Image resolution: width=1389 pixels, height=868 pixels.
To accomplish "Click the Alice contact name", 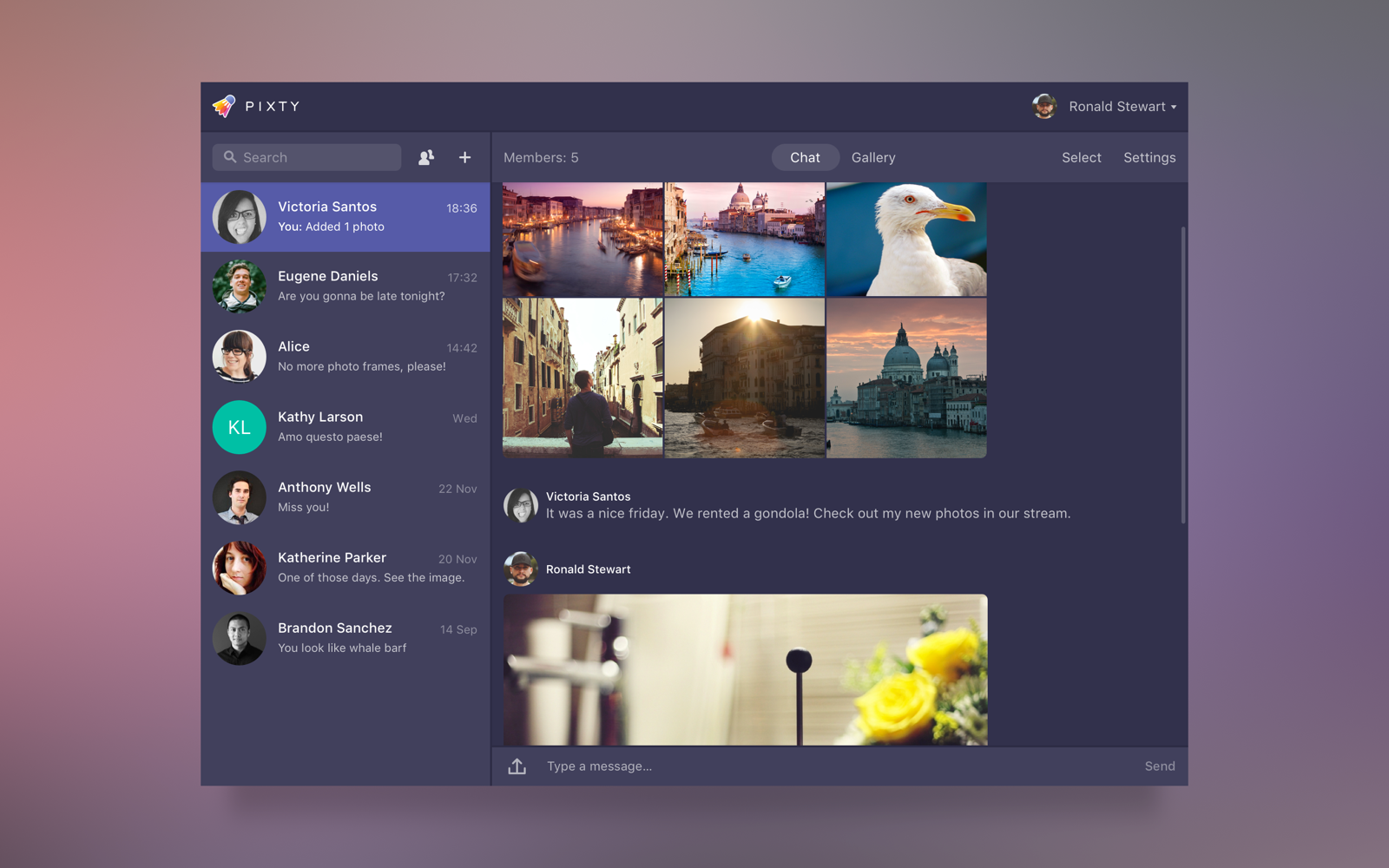I will pos(293,346).
